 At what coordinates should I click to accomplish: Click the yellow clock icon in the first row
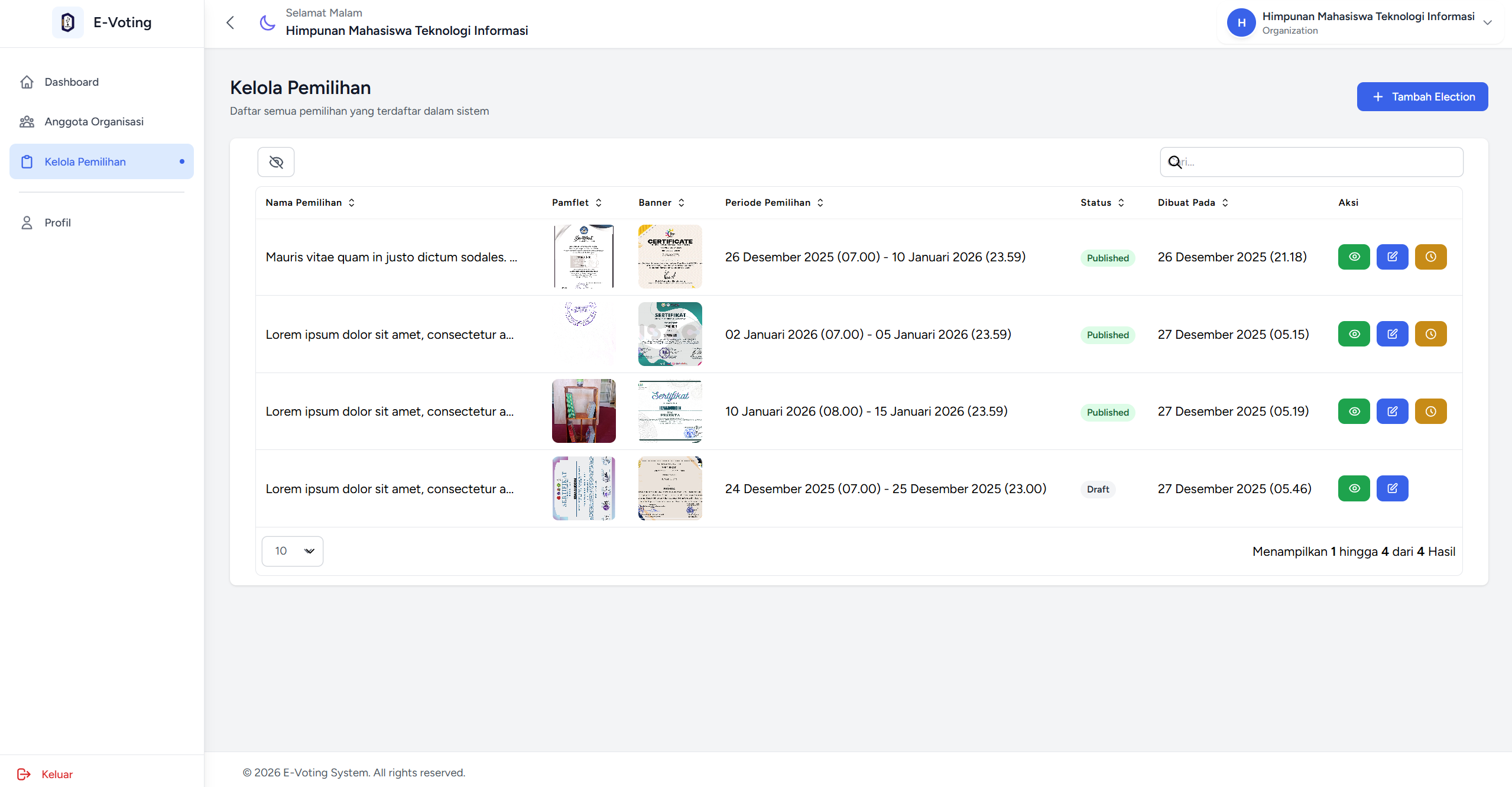pyautogui.click(x=1430, y=257)
